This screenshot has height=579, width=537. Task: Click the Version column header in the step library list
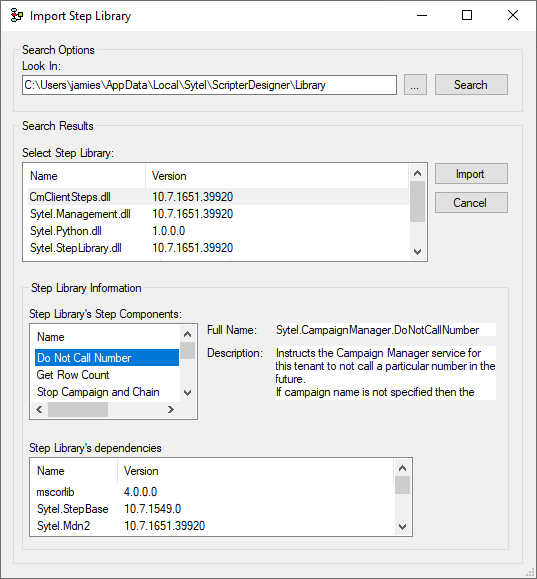click(277, 176)
